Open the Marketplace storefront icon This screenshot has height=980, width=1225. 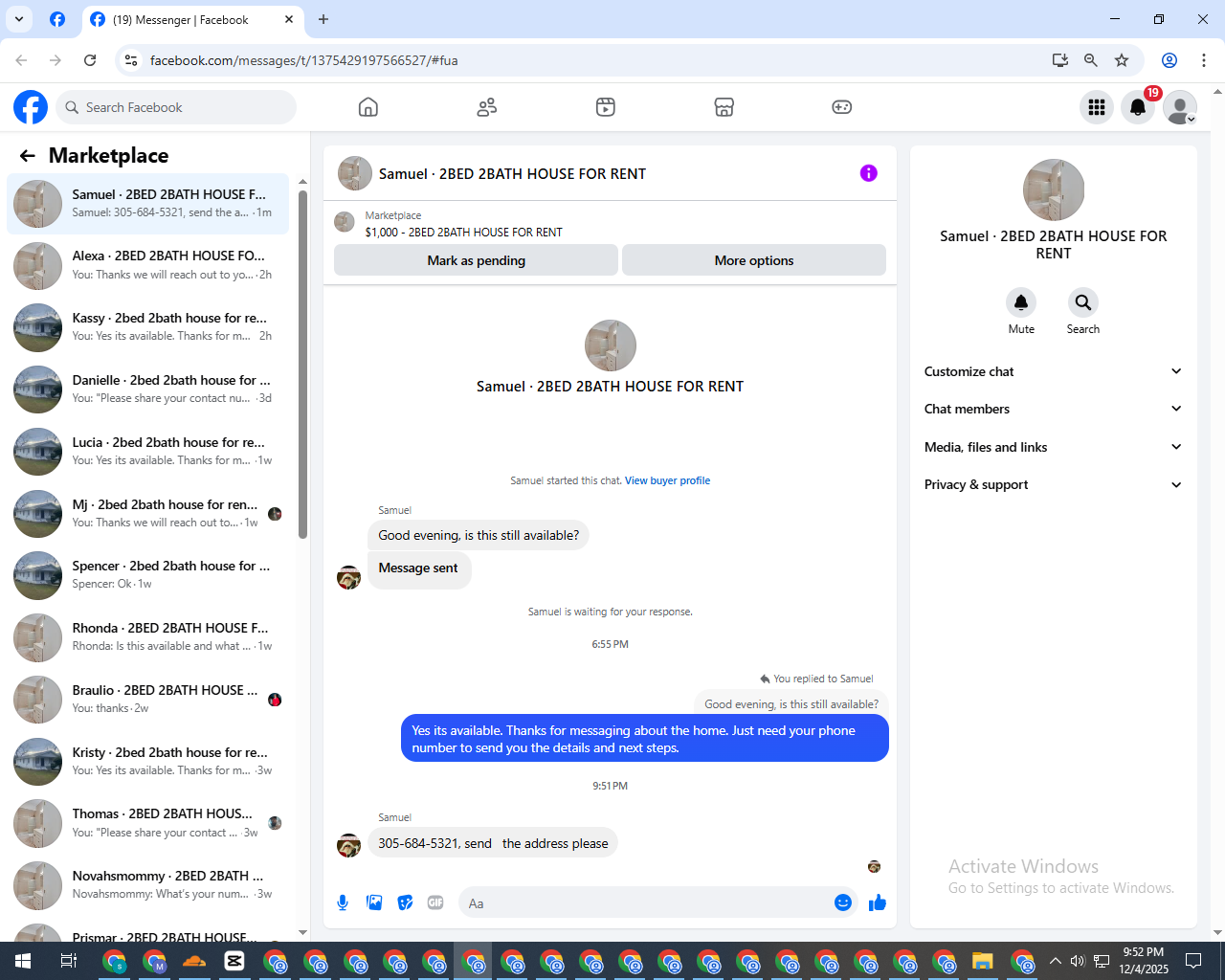click(x=724, y=107)
